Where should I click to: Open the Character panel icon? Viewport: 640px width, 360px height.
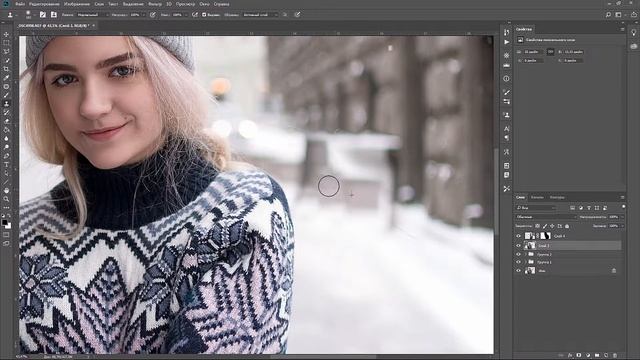507,129
